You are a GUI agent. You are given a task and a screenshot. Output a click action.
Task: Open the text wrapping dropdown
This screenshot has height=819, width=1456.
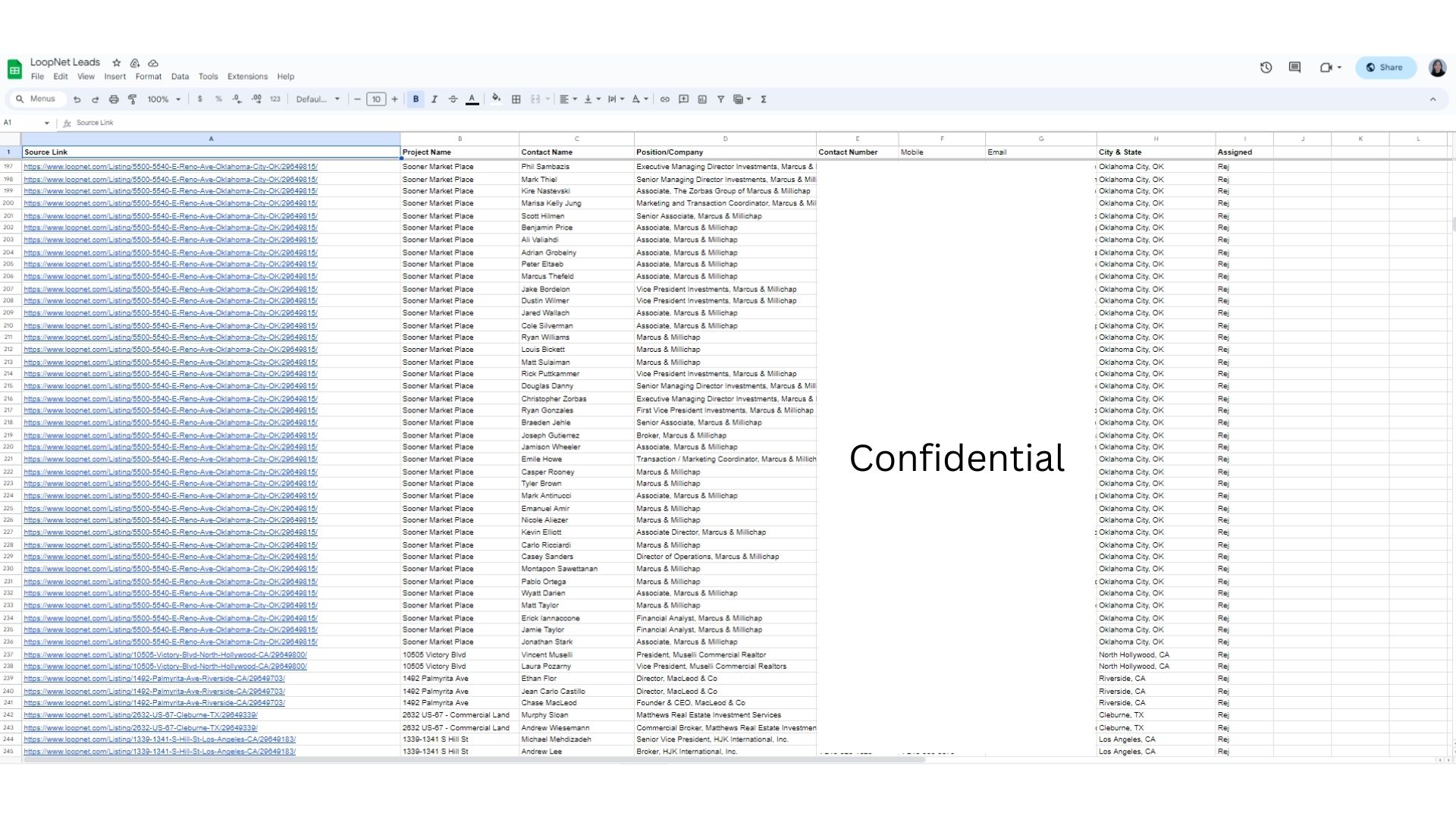pos(616,99)
